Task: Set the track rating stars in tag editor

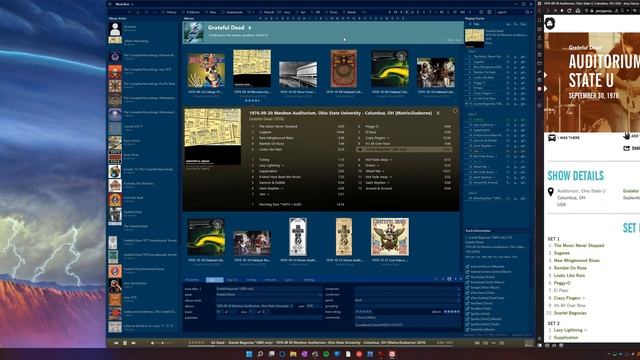Action: tap(364, 312)
